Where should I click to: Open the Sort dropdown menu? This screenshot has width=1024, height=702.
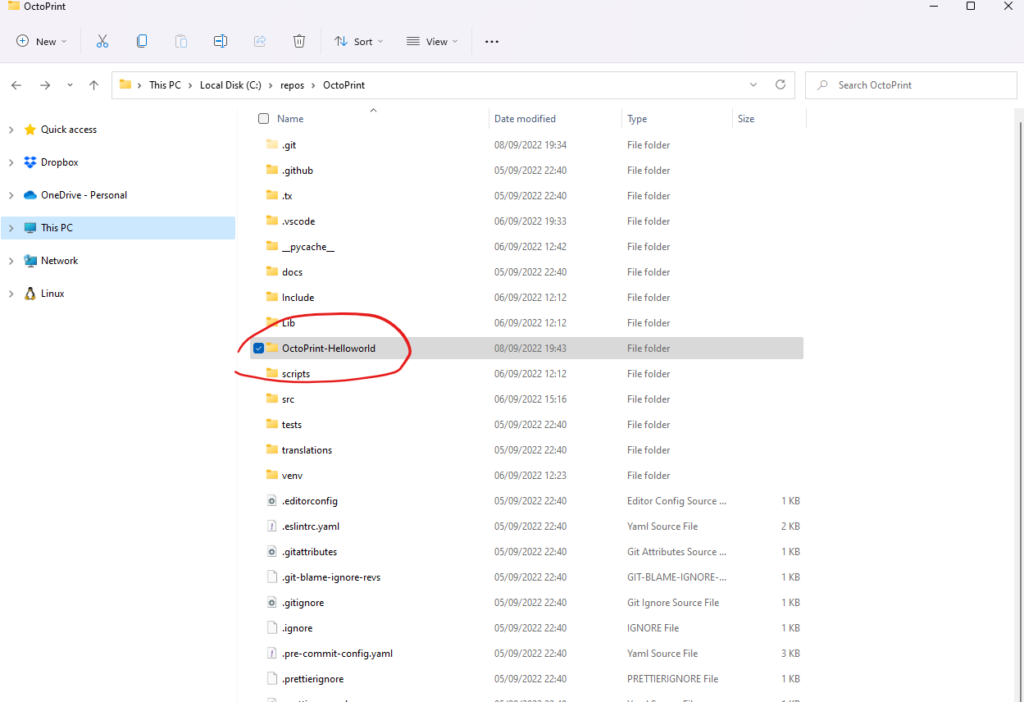359,41
